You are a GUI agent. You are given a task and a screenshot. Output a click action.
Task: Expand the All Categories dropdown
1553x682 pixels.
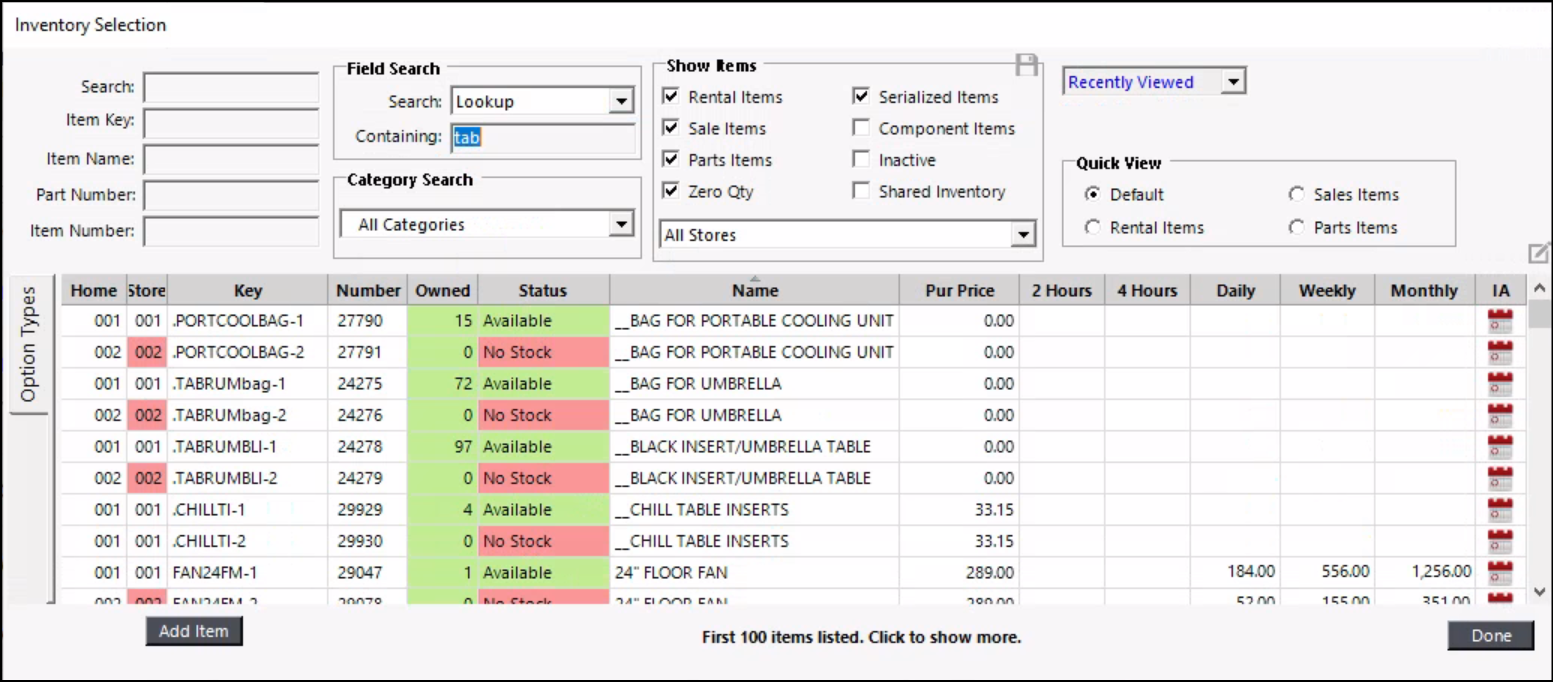pyautogui.click(x=622, y=225)
